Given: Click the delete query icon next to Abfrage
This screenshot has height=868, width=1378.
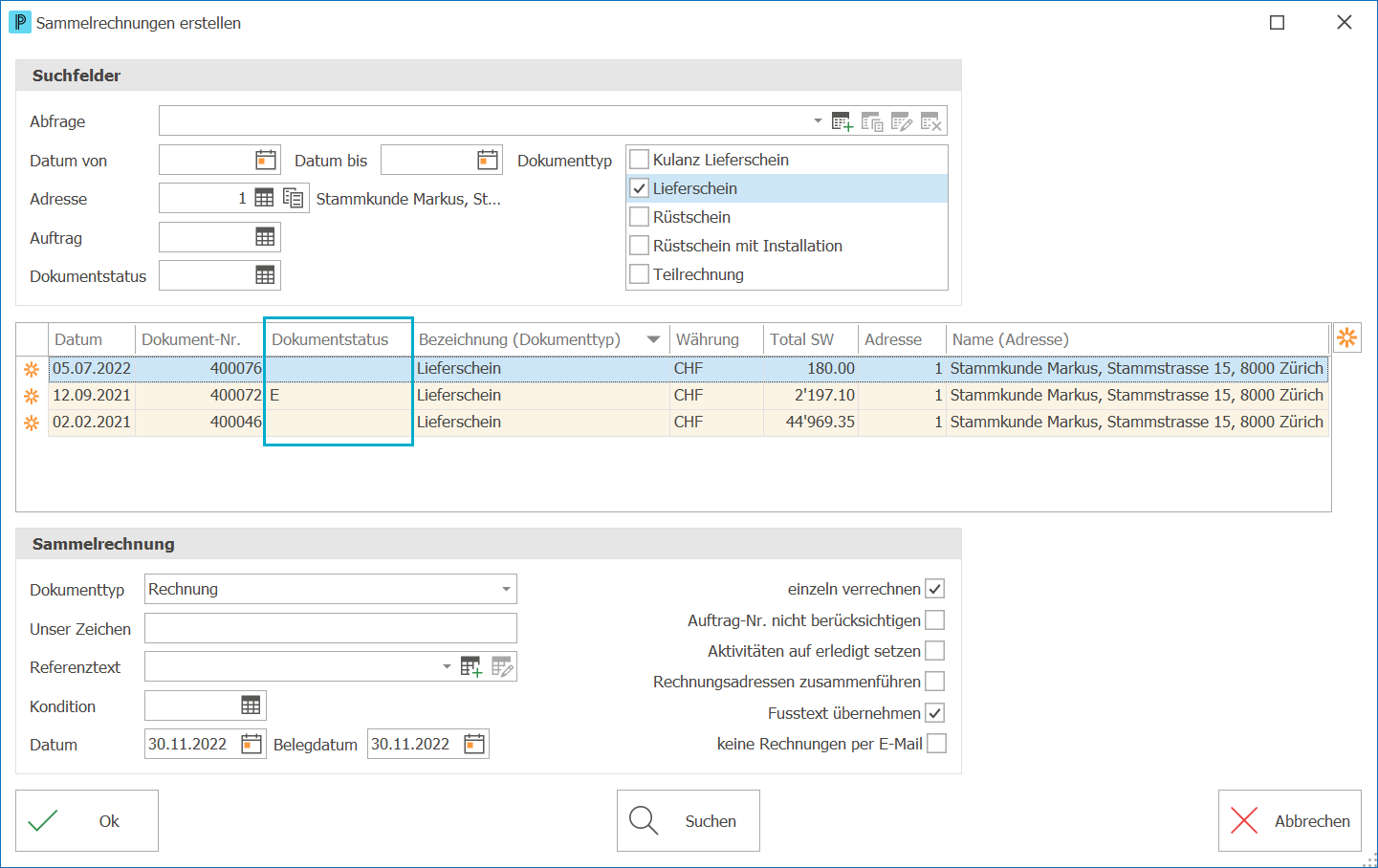Looking at the screenshot, I should [x=931, y=121].
